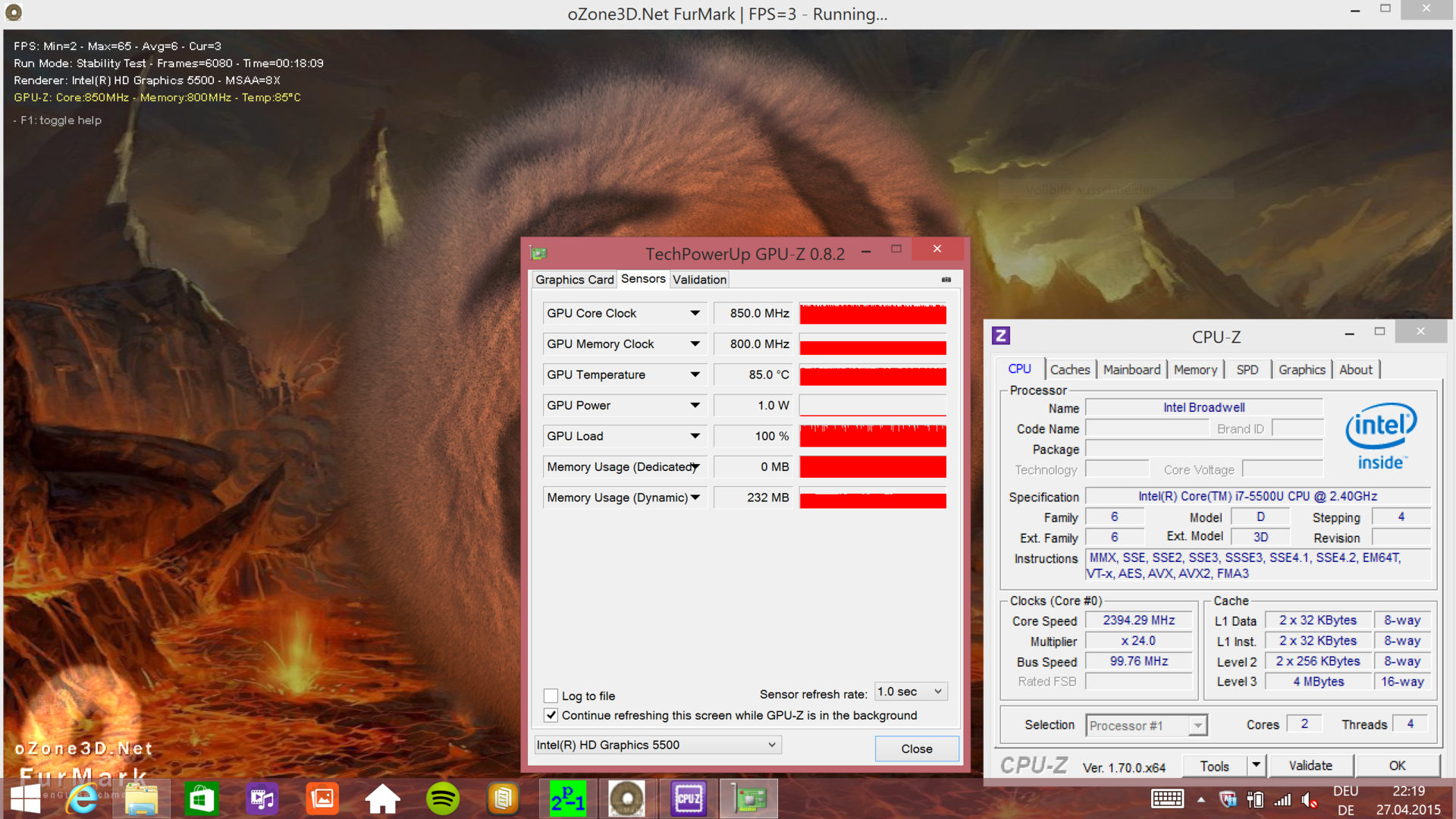Click the FurMark donut taskbar icon
1456x819 pixels.
pyautogui.click(x=627, y=799)
